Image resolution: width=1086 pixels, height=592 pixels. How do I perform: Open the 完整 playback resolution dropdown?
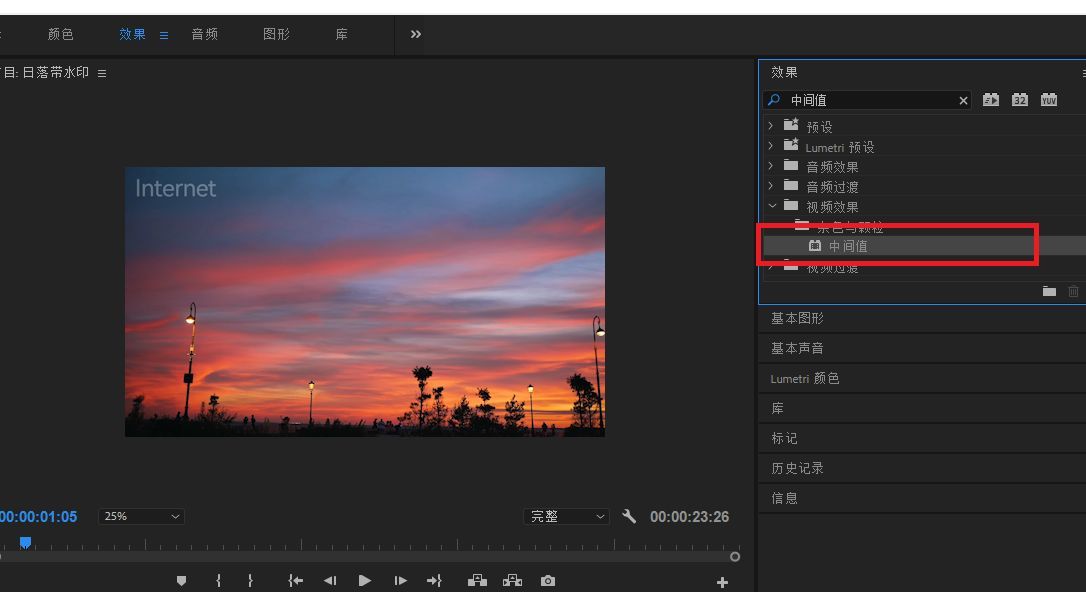[x=566, y=517]
